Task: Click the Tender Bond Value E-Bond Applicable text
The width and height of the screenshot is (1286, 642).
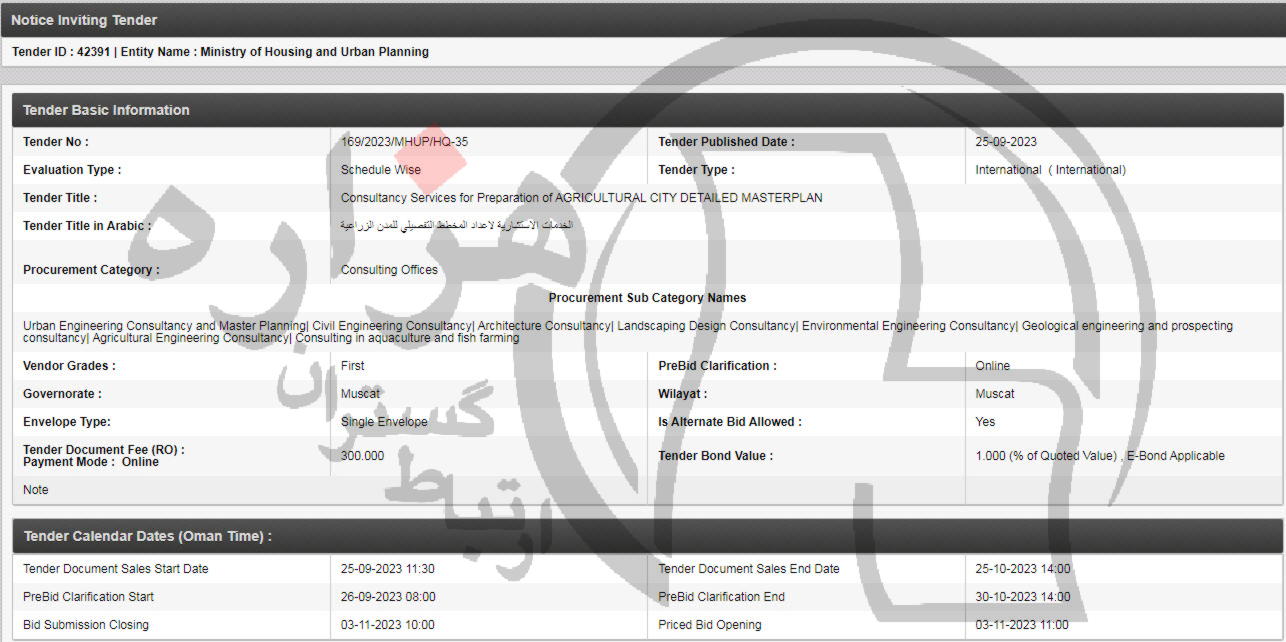Action: pos(1100,456)
